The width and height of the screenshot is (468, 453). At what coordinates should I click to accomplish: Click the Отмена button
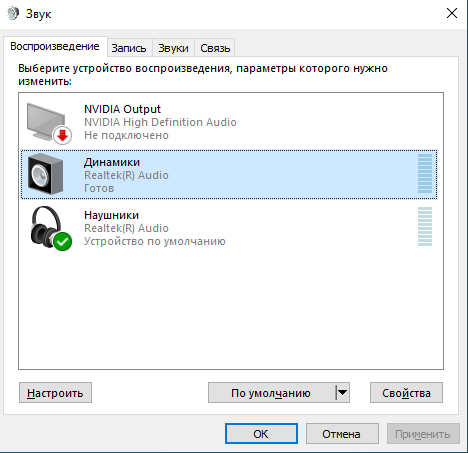342,434
